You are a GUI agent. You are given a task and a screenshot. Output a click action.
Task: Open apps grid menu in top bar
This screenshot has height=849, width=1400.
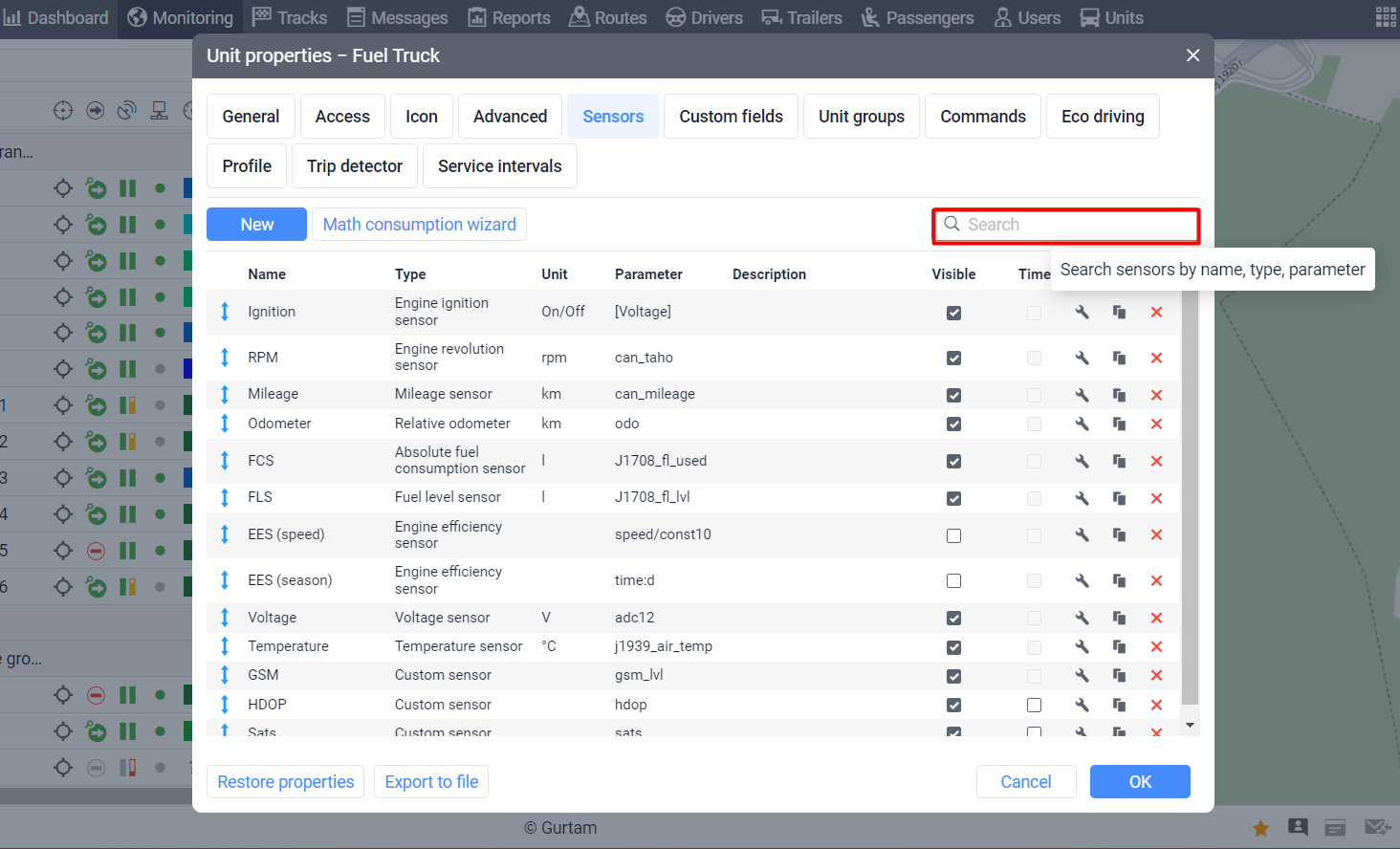pyautogui.click(x=1386, y=17)
